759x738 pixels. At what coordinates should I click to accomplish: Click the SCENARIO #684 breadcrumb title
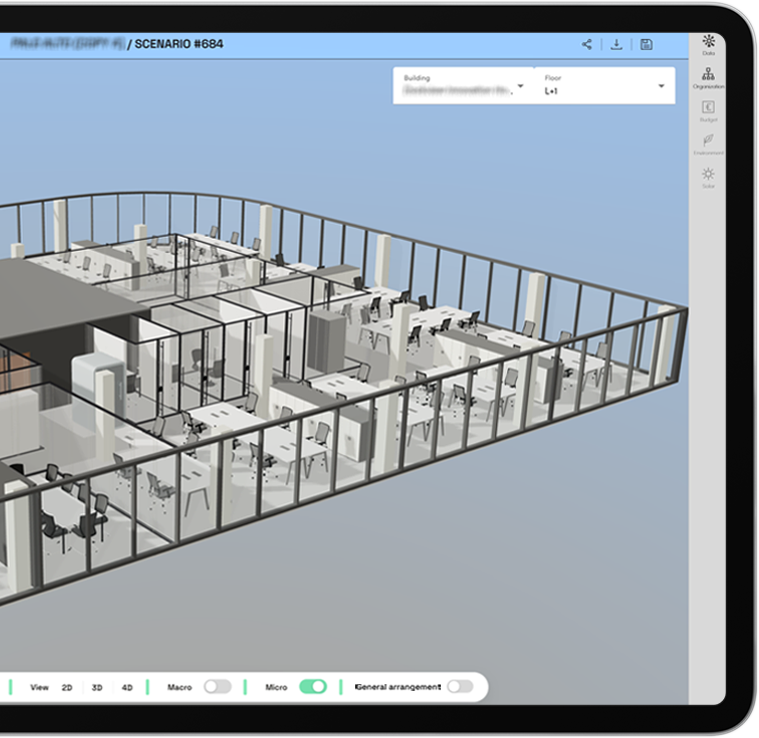179,45
